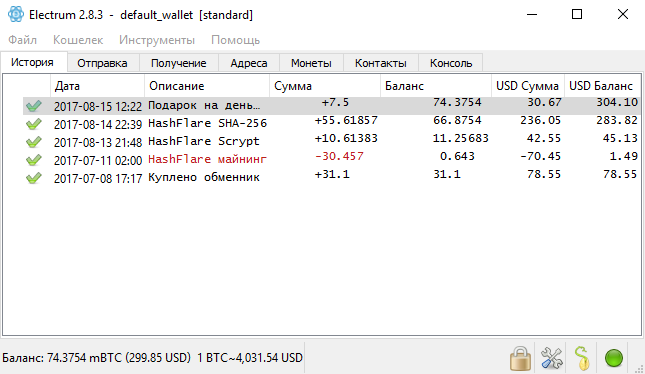The width and height of the screenshot is (645, 374).
Task: Select the date 2017-07-08 17:17
Action: (98, 179)
